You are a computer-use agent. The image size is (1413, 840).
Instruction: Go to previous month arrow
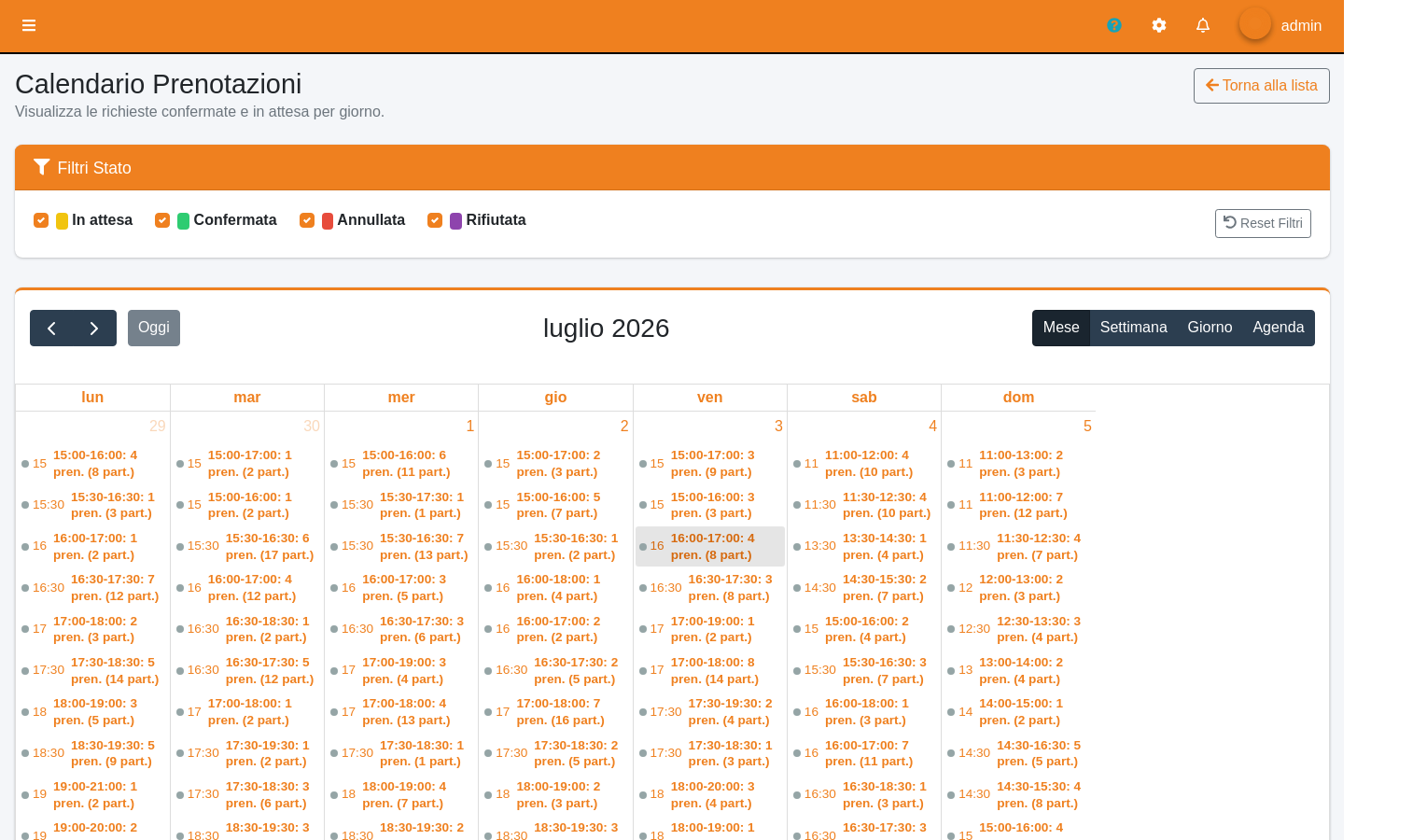tap(51, 328)
